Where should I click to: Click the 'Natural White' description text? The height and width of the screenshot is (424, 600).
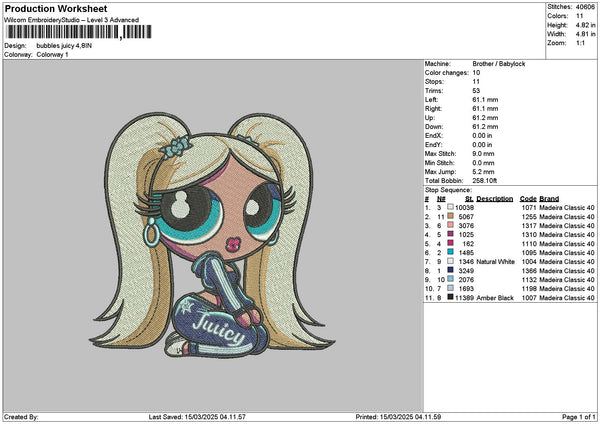[x=495, y=262]
